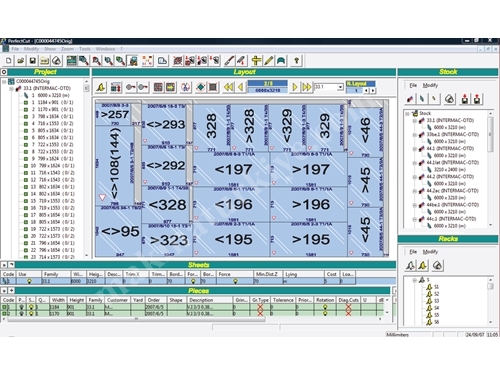This screenshot has width=500, height=375.
Task: Click the Pieces table horizontal scrollbar
Action: 136,319
